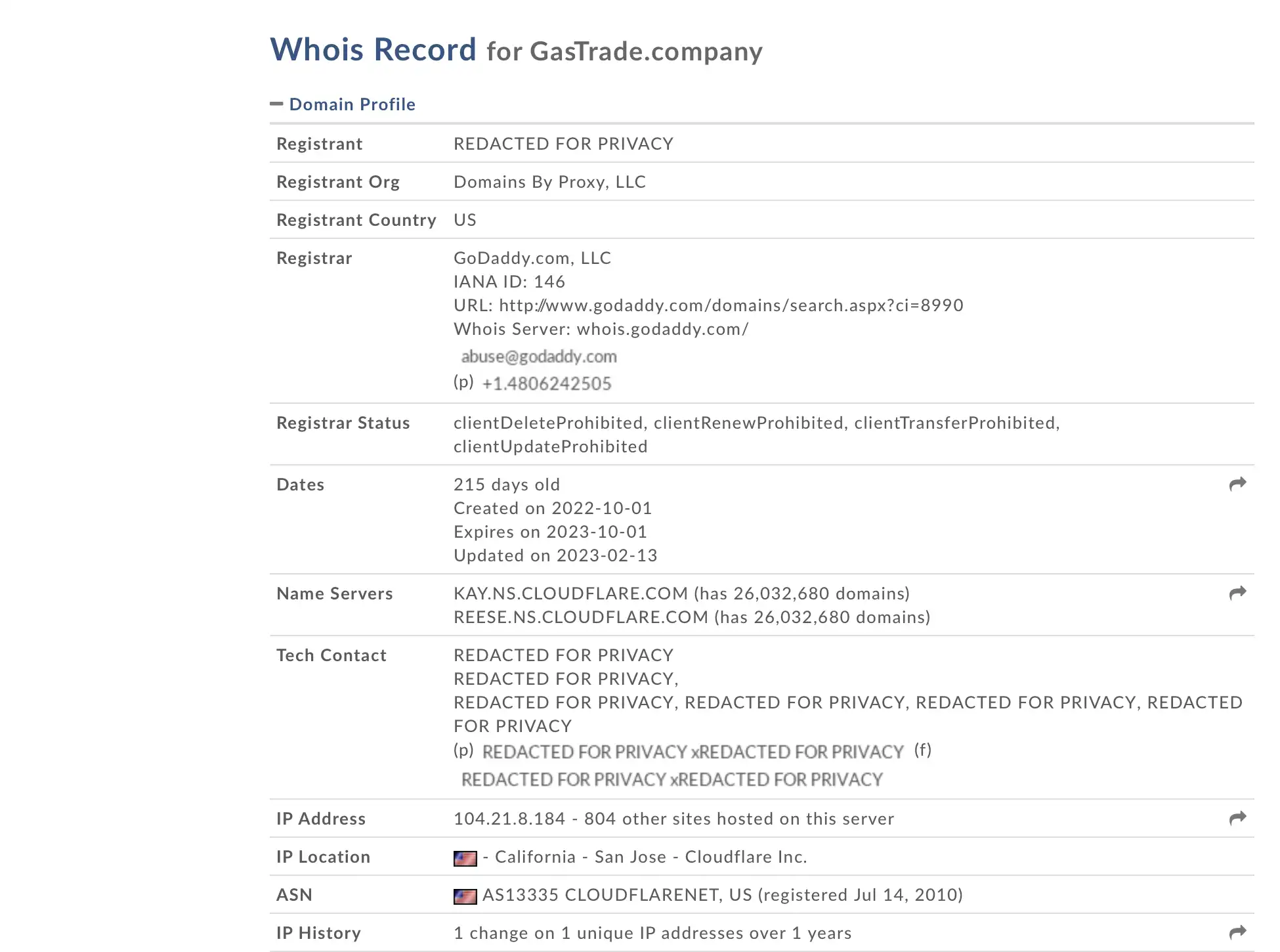This screenshot has width=1280, height=952.
Task: Click the Registrant Country value 'US'
Action: click(x=465, y=220)
